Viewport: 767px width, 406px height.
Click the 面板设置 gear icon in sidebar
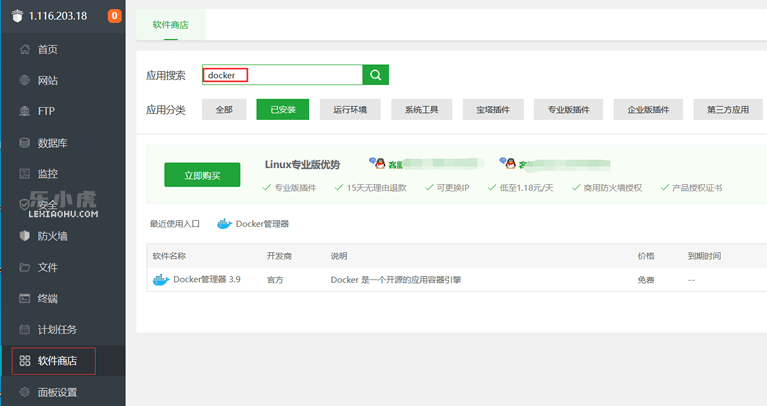point(24,392)
